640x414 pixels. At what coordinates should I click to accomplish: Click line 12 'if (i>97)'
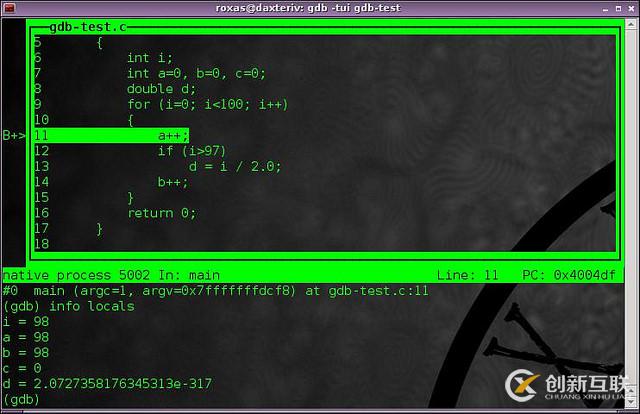(192, 151)
